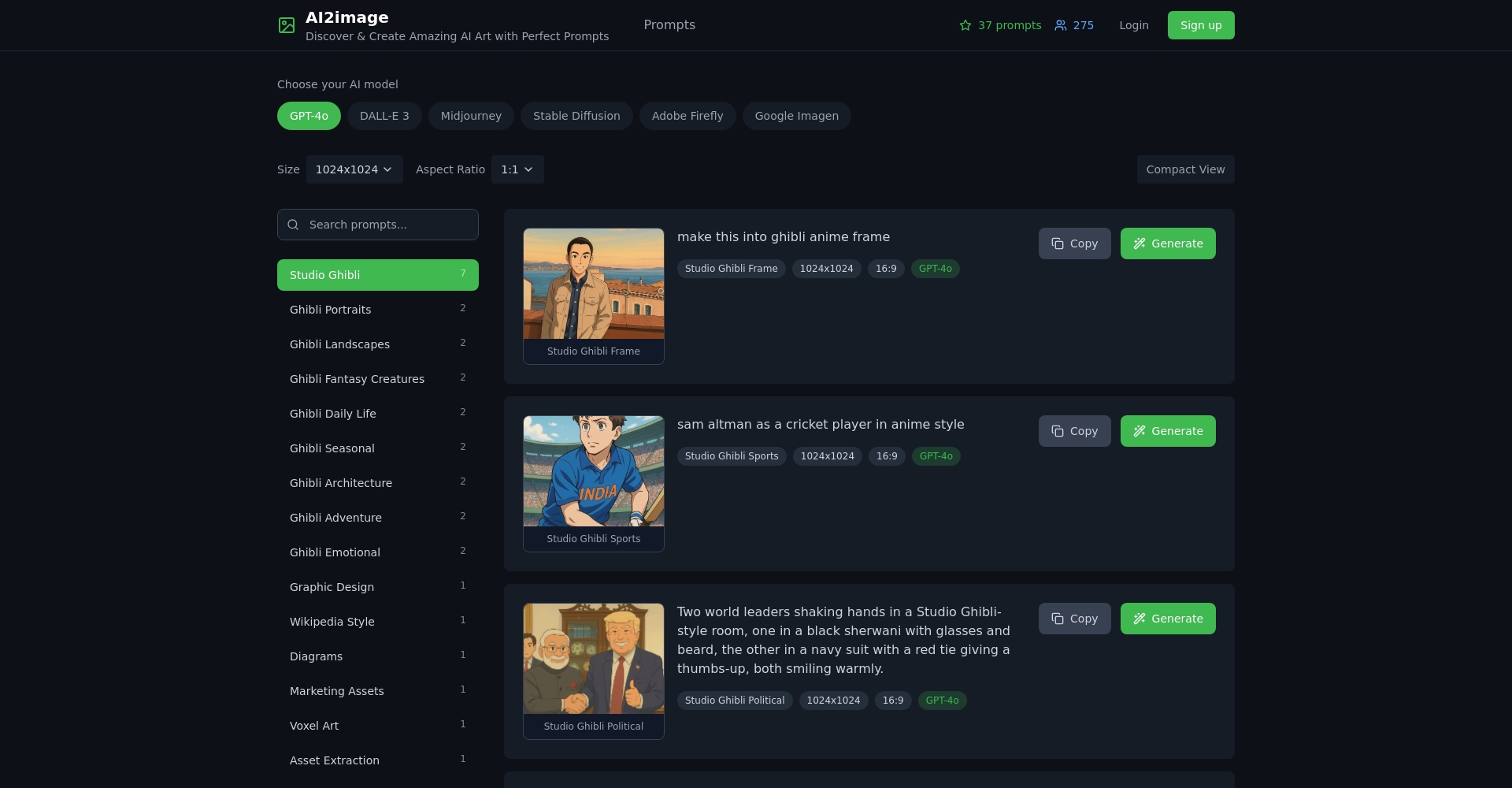Click the magnifier icon in search box
The height and width of the screenshot is (788, 1512).
point(293,225)
